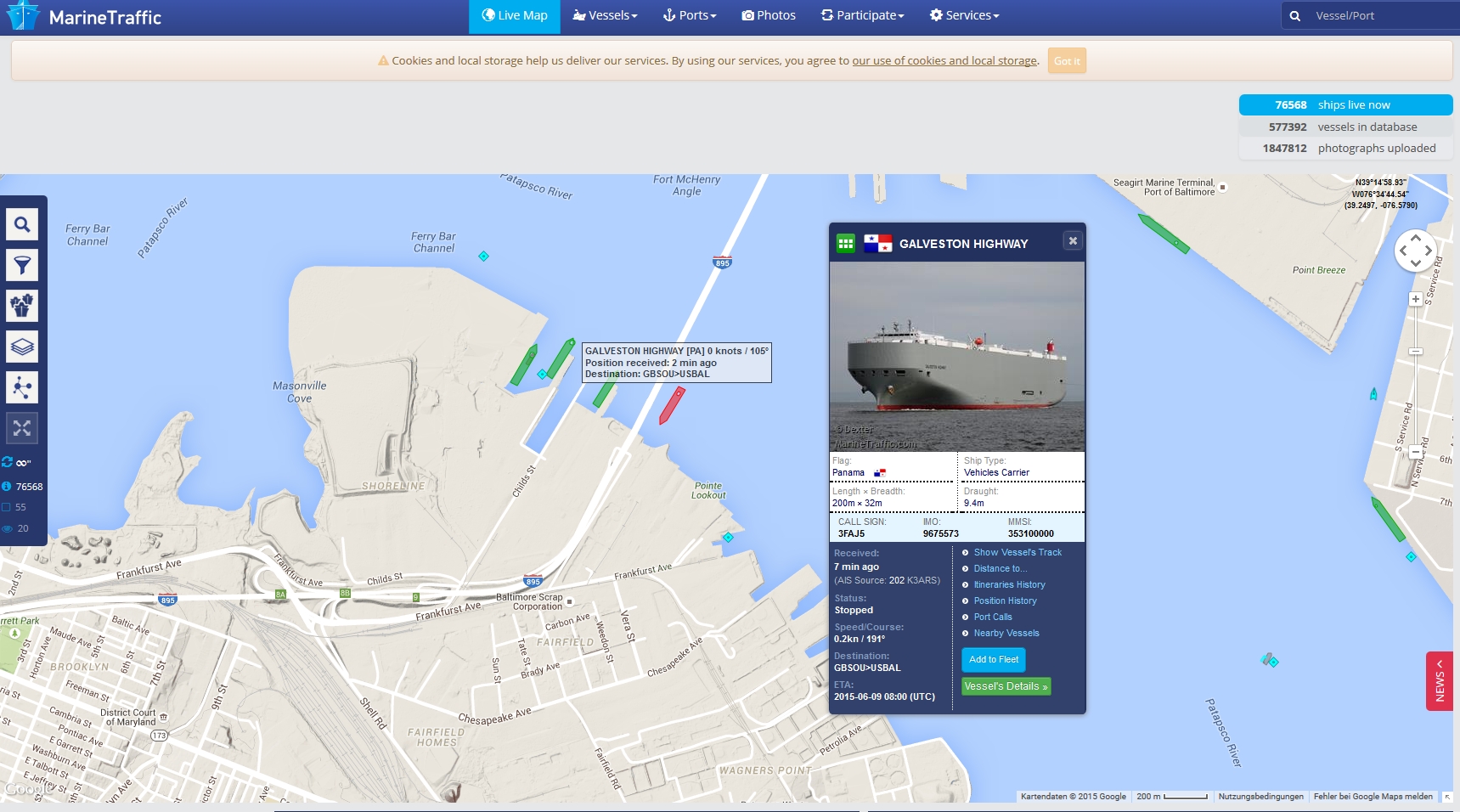This screenshot has height=812, width=1460.
Task: Click Fehler bei Google Maps melden link
Action: (x=1373, y=797)
